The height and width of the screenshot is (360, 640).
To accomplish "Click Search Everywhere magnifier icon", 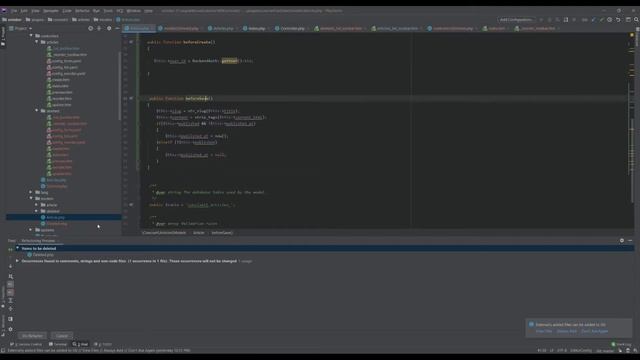I will 636,20.
